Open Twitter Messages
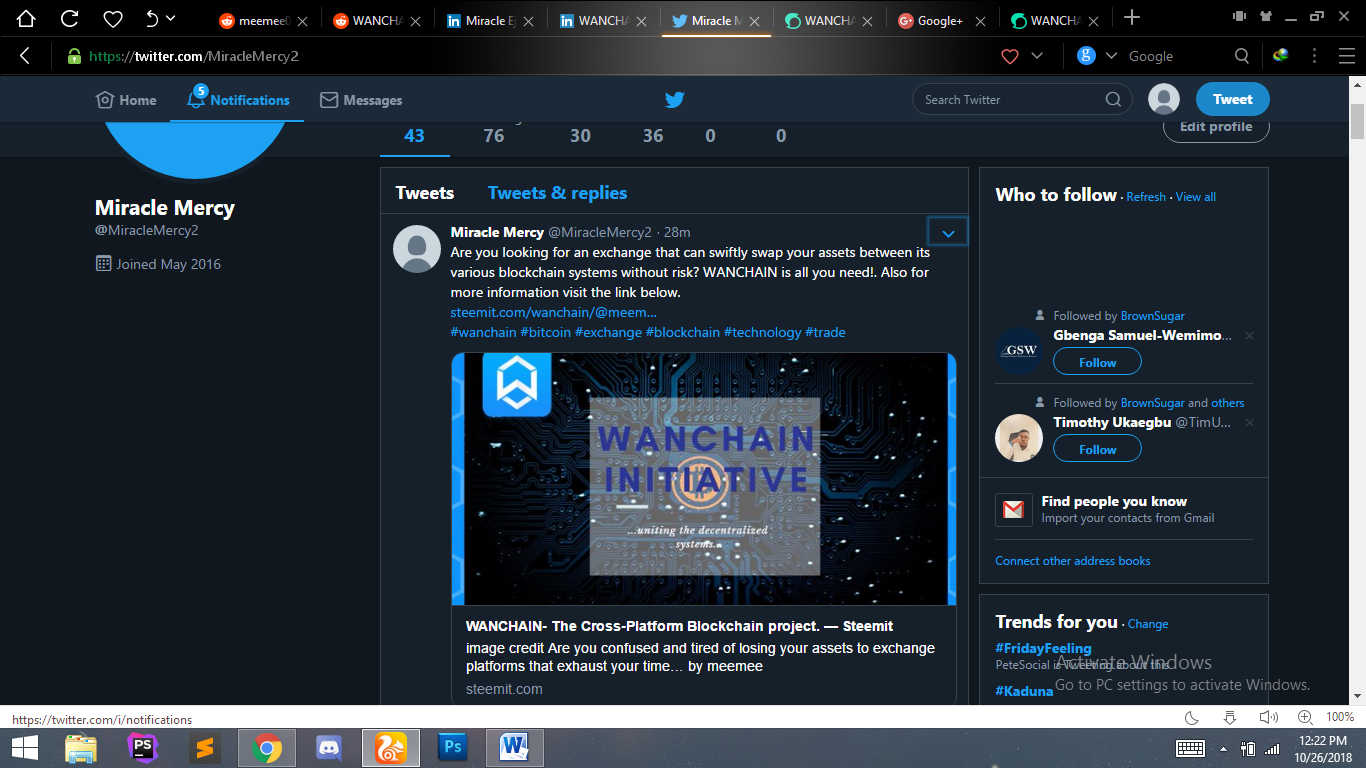Screen dimensions: 1366x768 (x=361, y=100)
